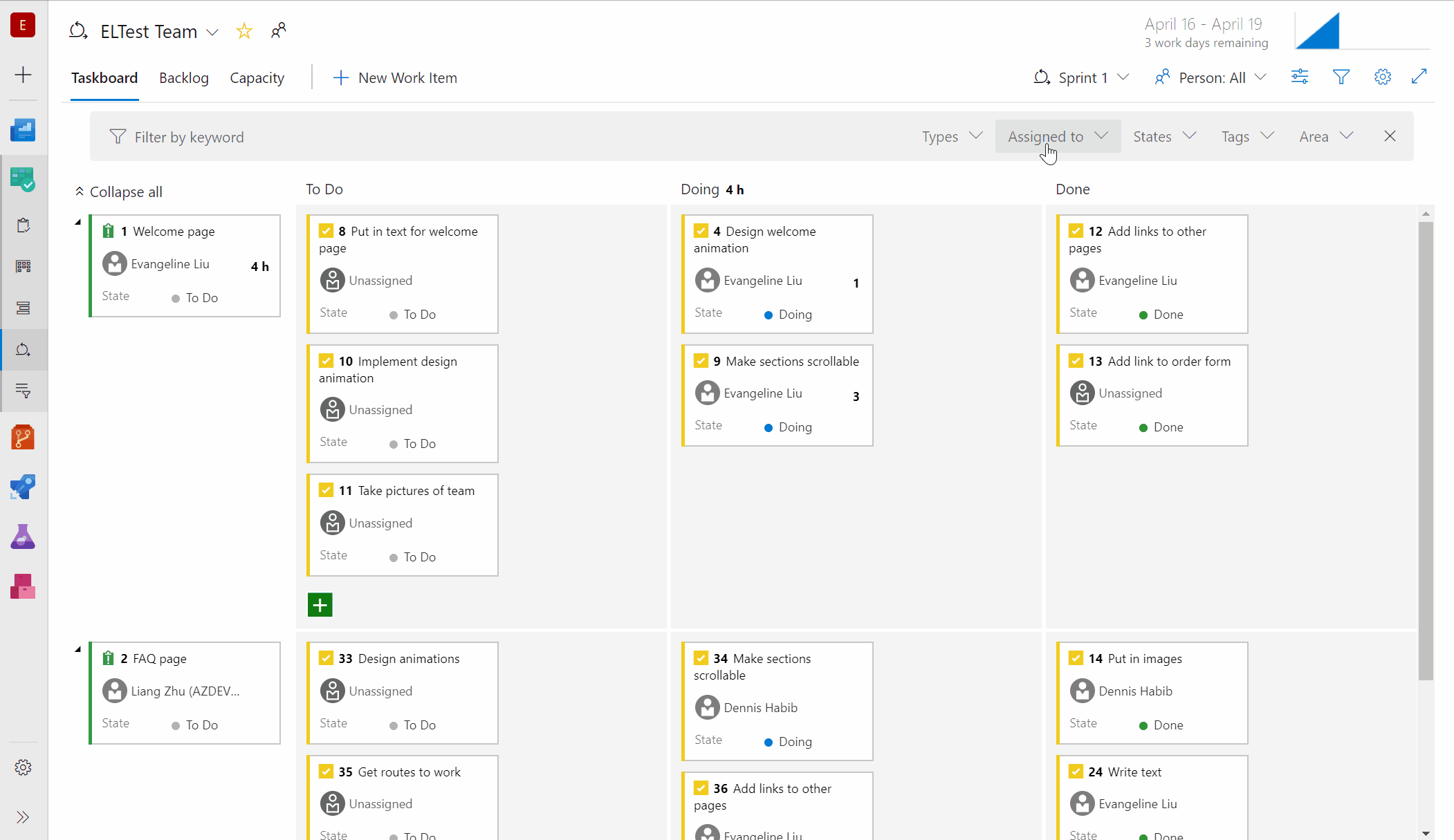Enter full screen with the expand arrows icon

pyautogui.click(x=1419, y=77)
